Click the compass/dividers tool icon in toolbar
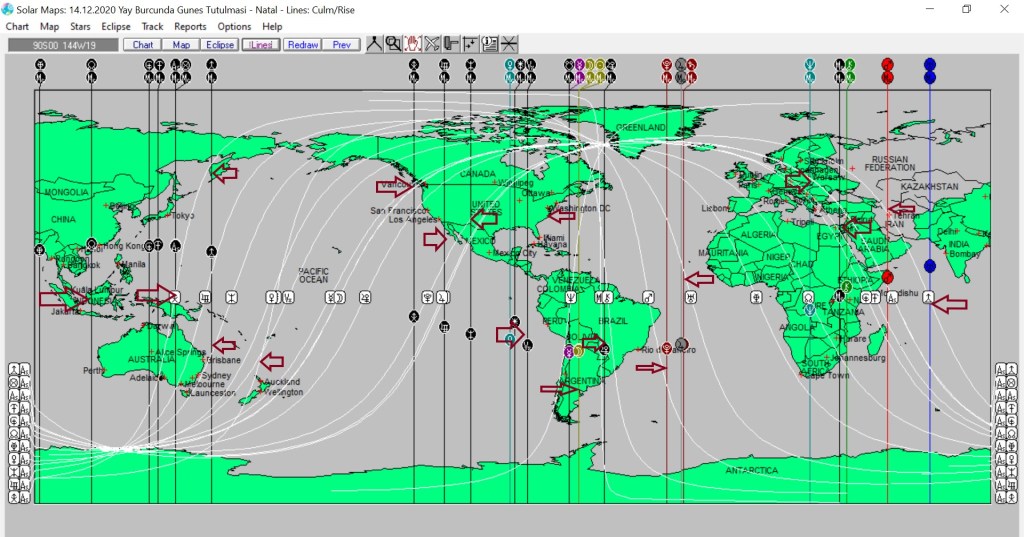Screen dimensions: 1024x537 (374, 44)
